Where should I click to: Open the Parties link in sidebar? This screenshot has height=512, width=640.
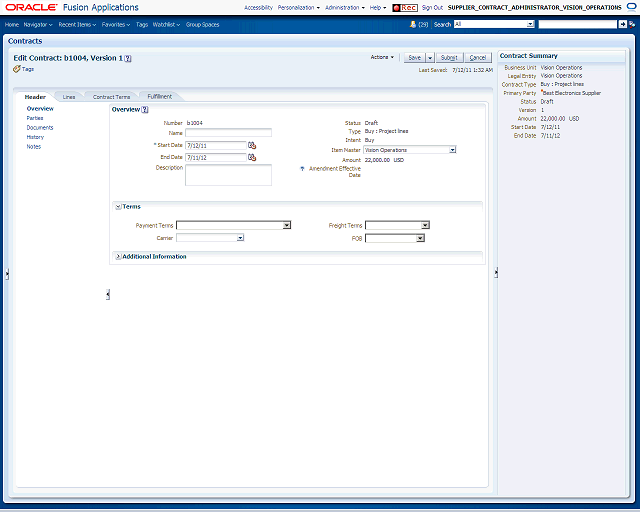pos(35,118)
